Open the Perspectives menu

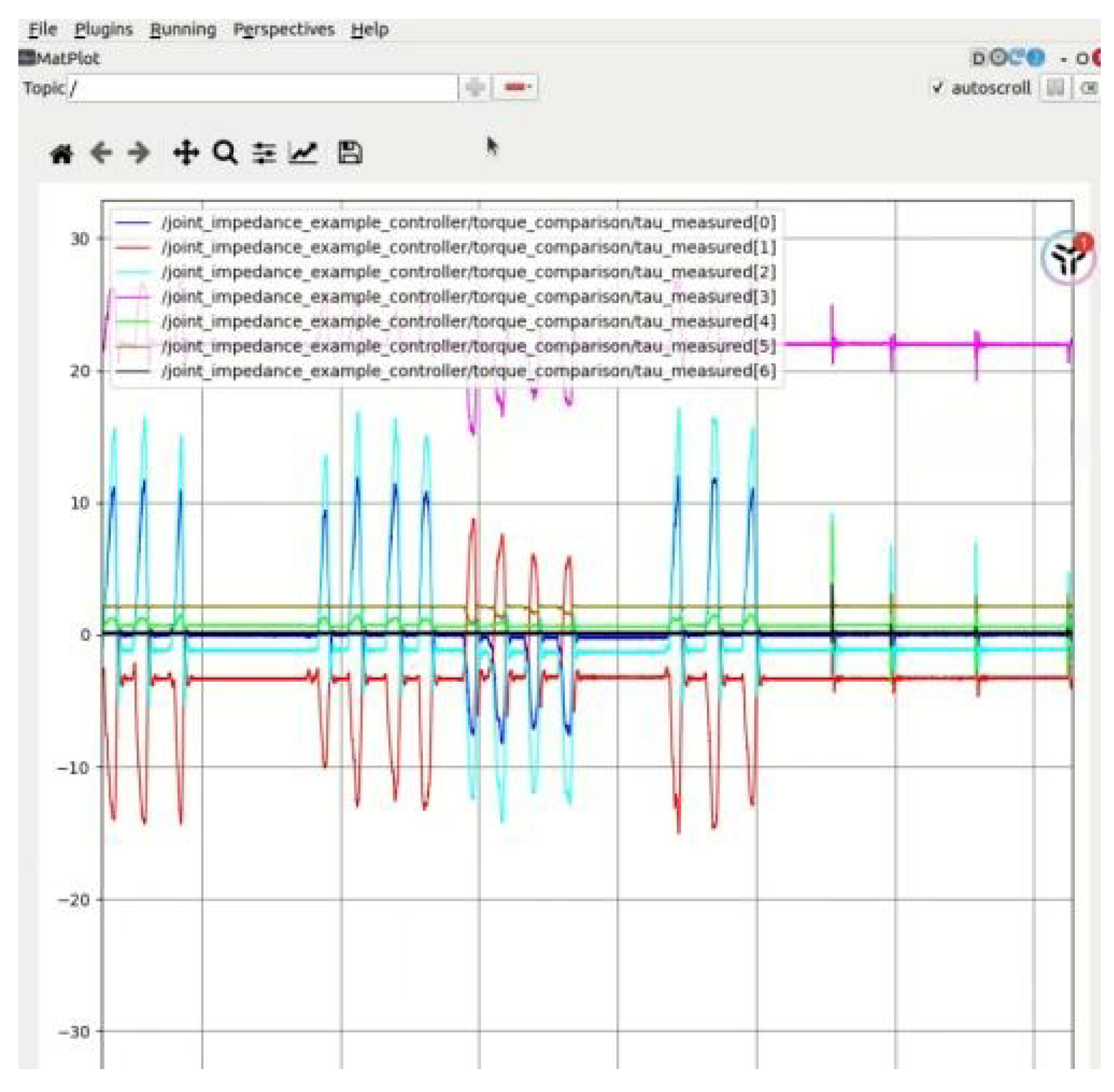(283, 29)
